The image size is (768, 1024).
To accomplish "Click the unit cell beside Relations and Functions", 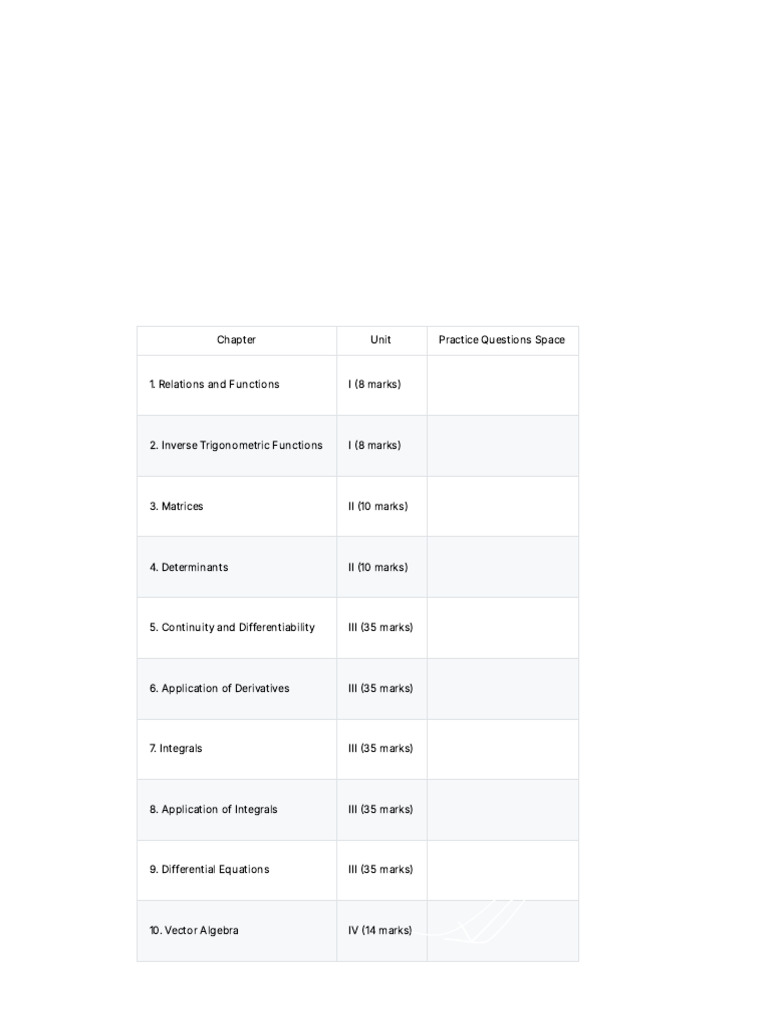I will pyautogui.click(x=381, y=385).
